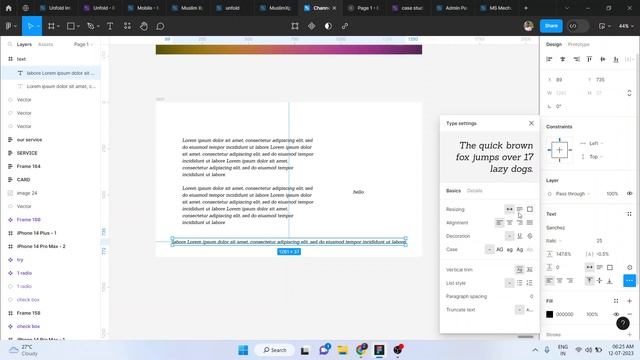640x360 pixels.
Task: Click the fill opacity 100% value
Action: coord(592,314)
